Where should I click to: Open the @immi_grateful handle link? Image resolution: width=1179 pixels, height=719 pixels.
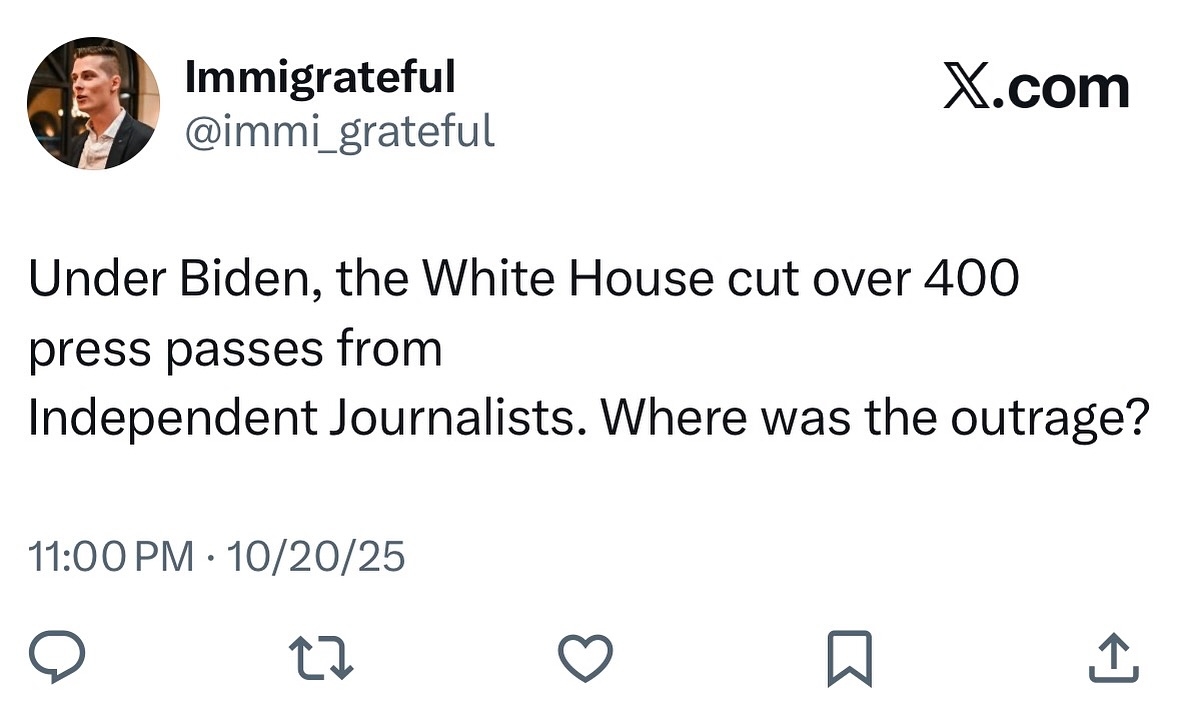[340, 130]
